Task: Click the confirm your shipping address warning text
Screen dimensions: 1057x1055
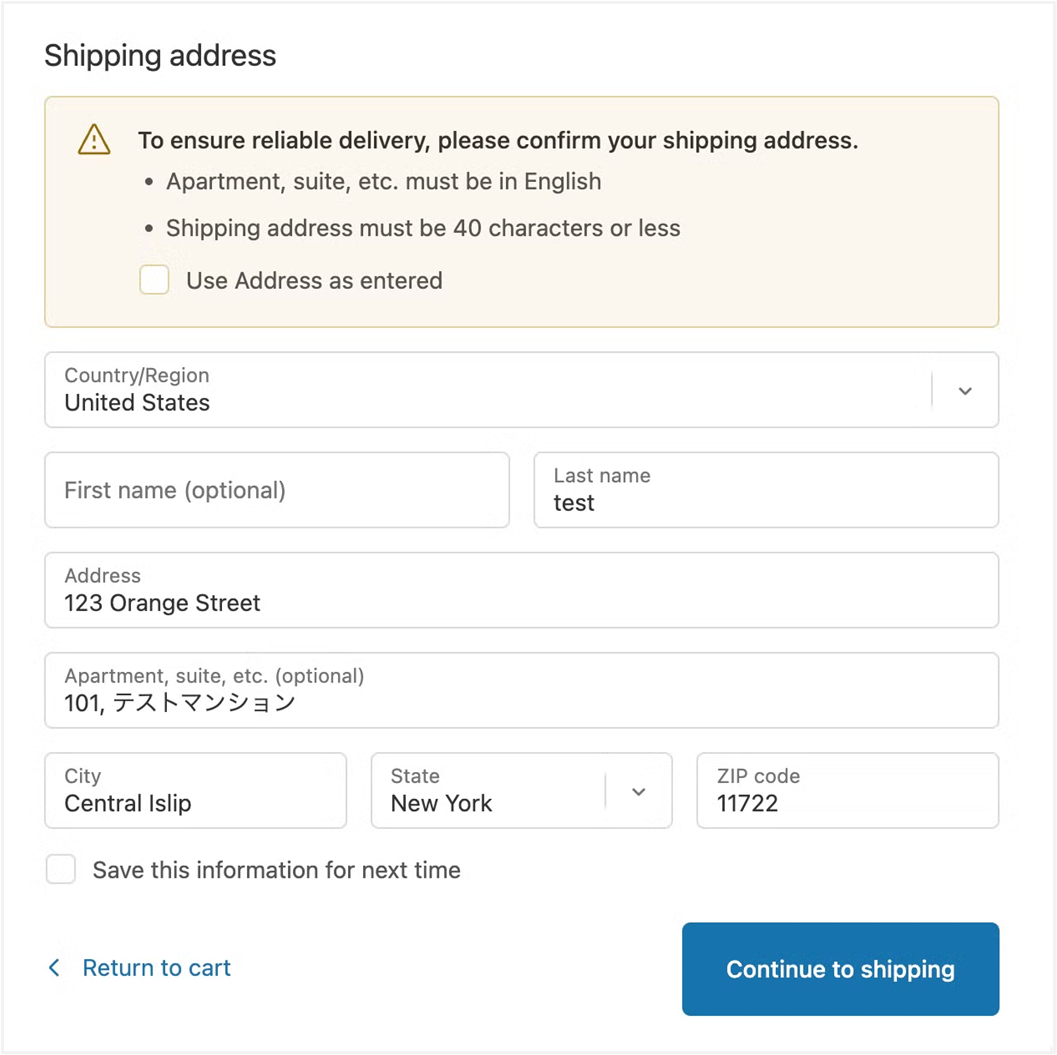Action: pyautogui.click(x=498, y=141)
